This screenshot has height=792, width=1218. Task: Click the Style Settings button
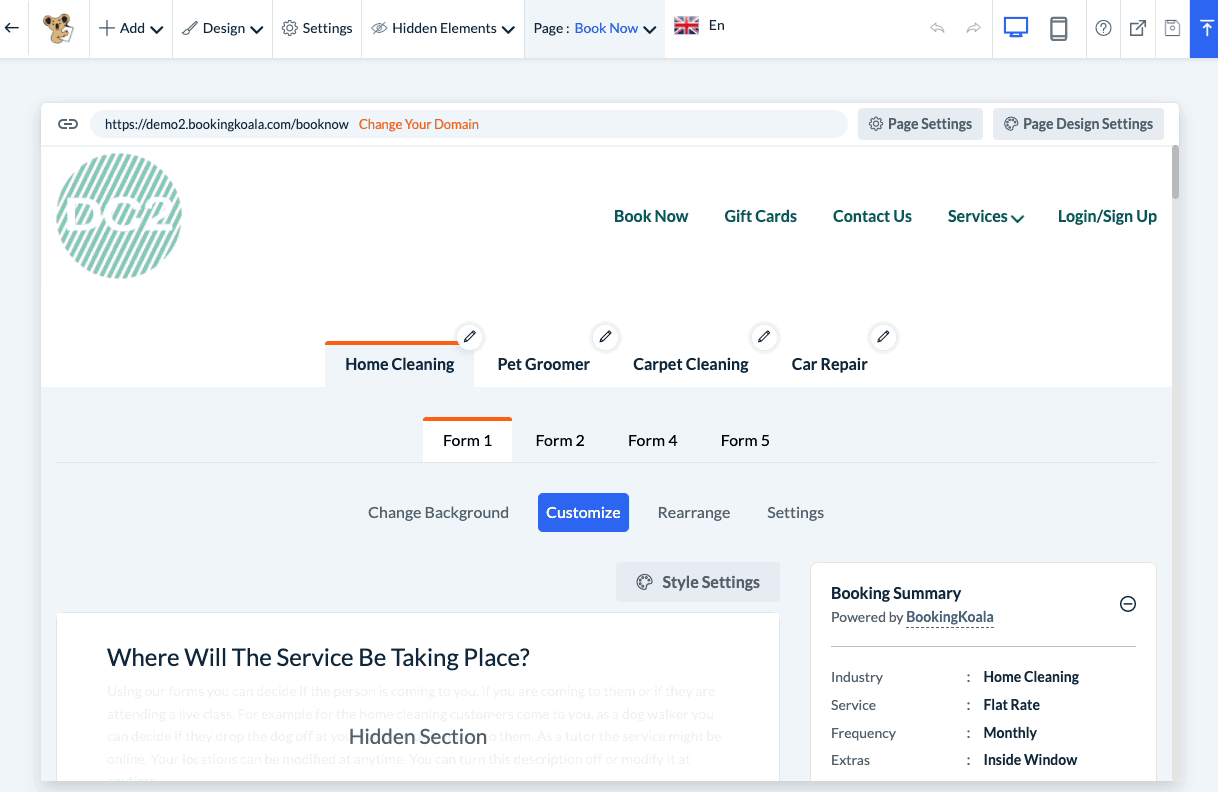(x=698, y=582)
